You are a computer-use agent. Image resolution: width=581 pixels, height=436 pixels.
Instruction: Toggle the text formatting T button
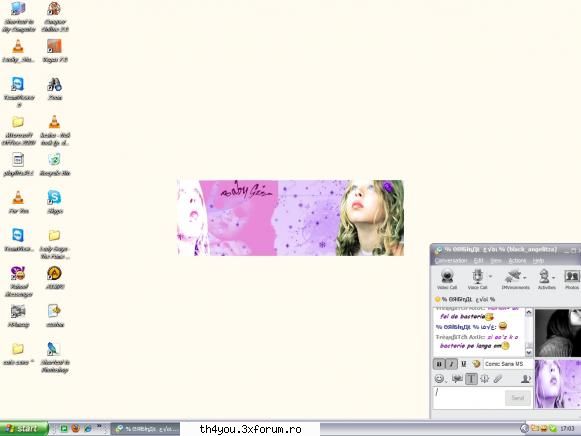[x=471, y=379]
